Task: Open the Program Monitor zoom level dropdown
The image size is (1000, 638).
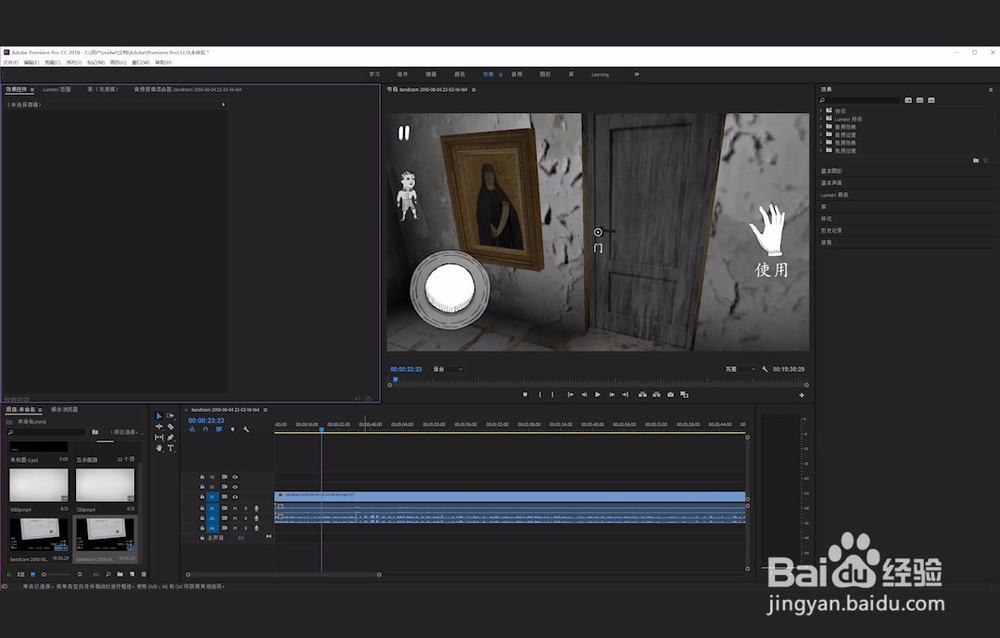Action: click(x=448, y=369)
